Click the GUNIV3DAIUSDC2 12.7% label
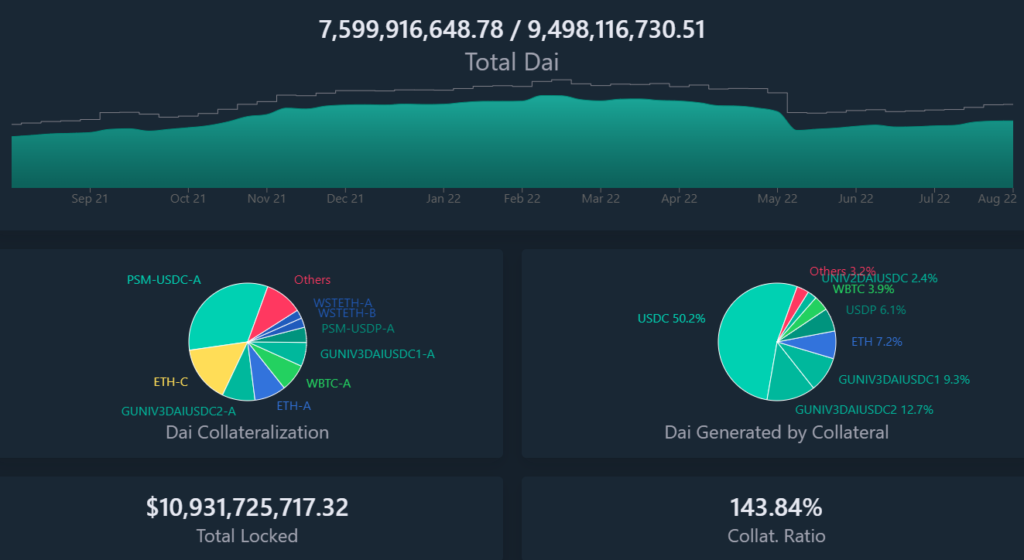Screen dimensions: 1024x560 pos(862,409)
